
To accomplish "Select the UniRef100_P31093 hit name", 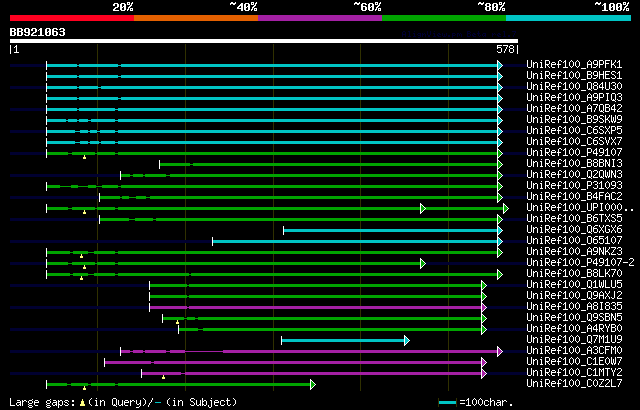I will [574, 186].
